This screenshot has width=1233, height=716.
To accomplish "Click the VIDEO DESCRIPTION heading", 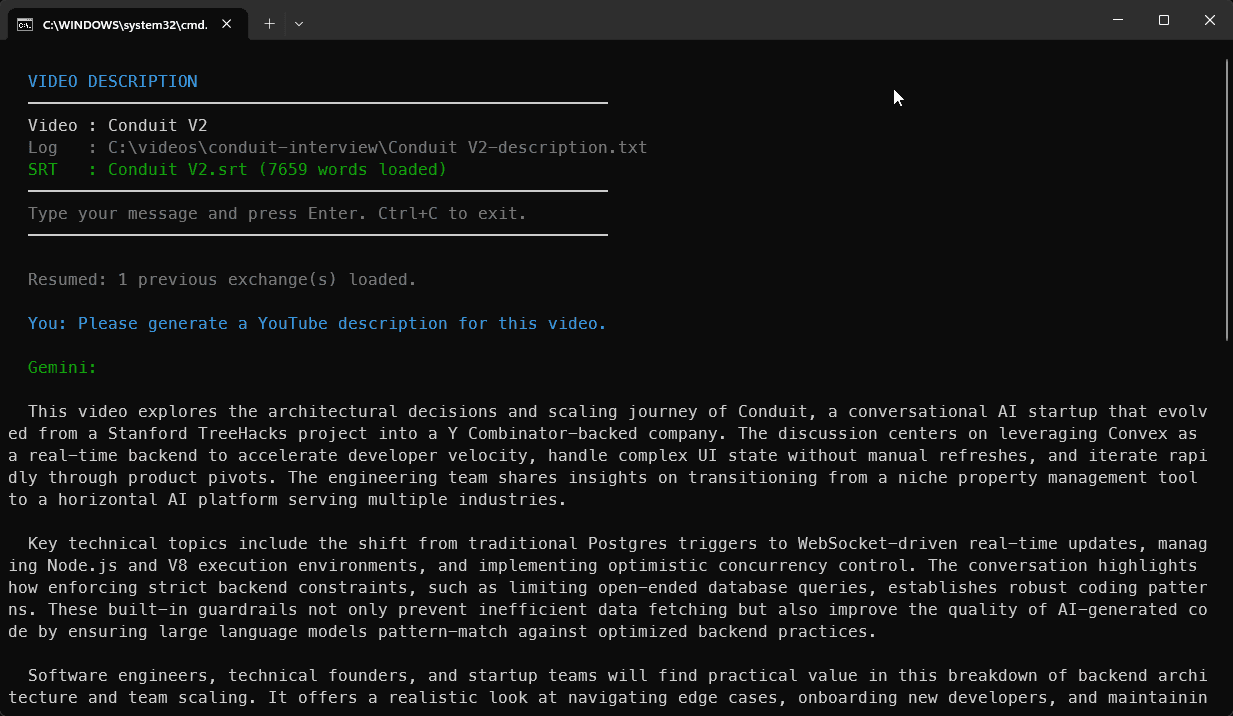I will tap(114, 81).
